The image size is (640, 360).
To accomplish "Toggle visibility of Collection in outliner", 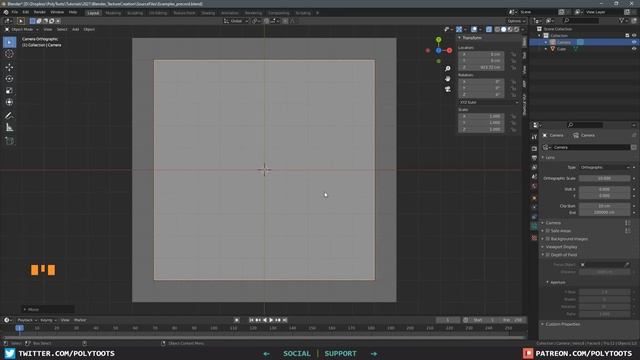I will [634, 36].
